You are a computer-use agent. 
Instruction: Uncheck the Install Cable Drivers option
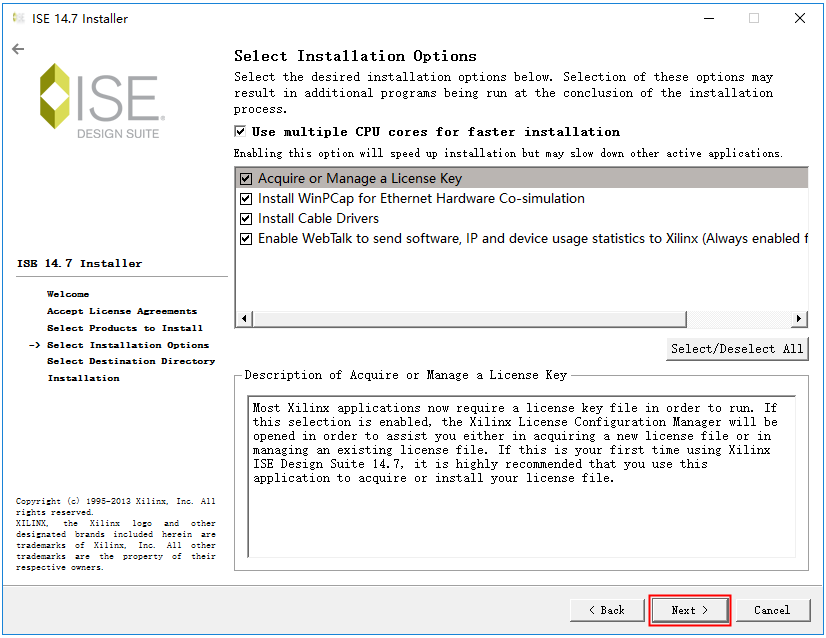click(x=246, y=219)
